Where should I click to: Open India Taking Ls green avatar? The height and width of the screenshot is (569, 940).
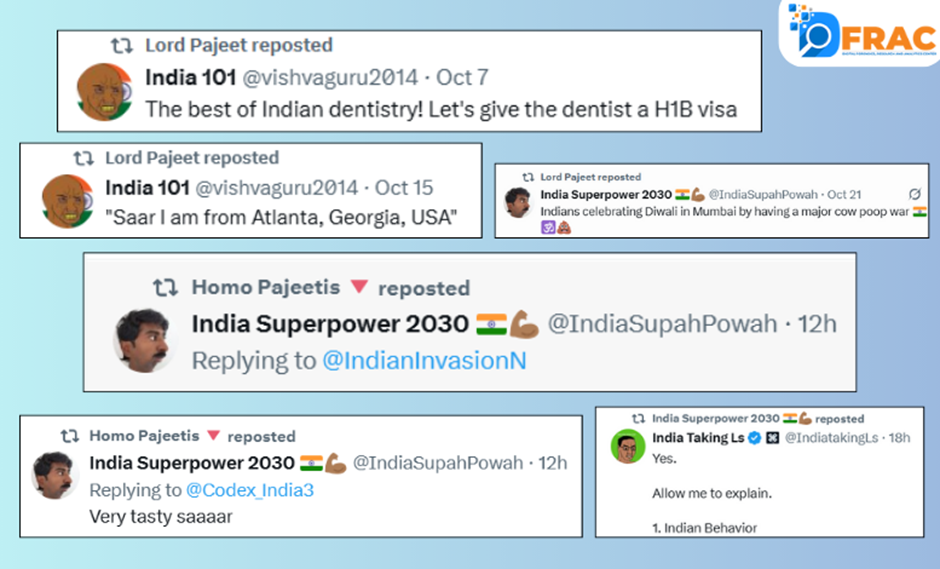(x=628, y=447)
